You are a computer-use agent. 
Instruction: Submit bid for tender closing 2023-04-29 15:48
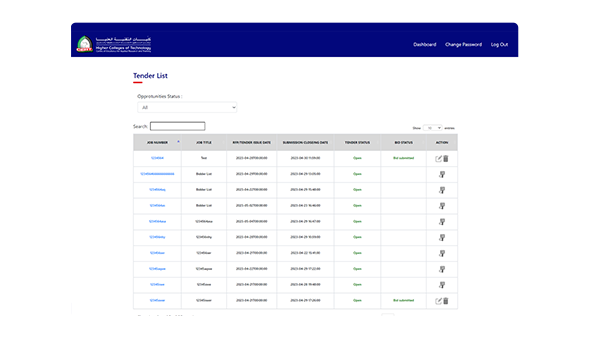(x=442, y=190)
